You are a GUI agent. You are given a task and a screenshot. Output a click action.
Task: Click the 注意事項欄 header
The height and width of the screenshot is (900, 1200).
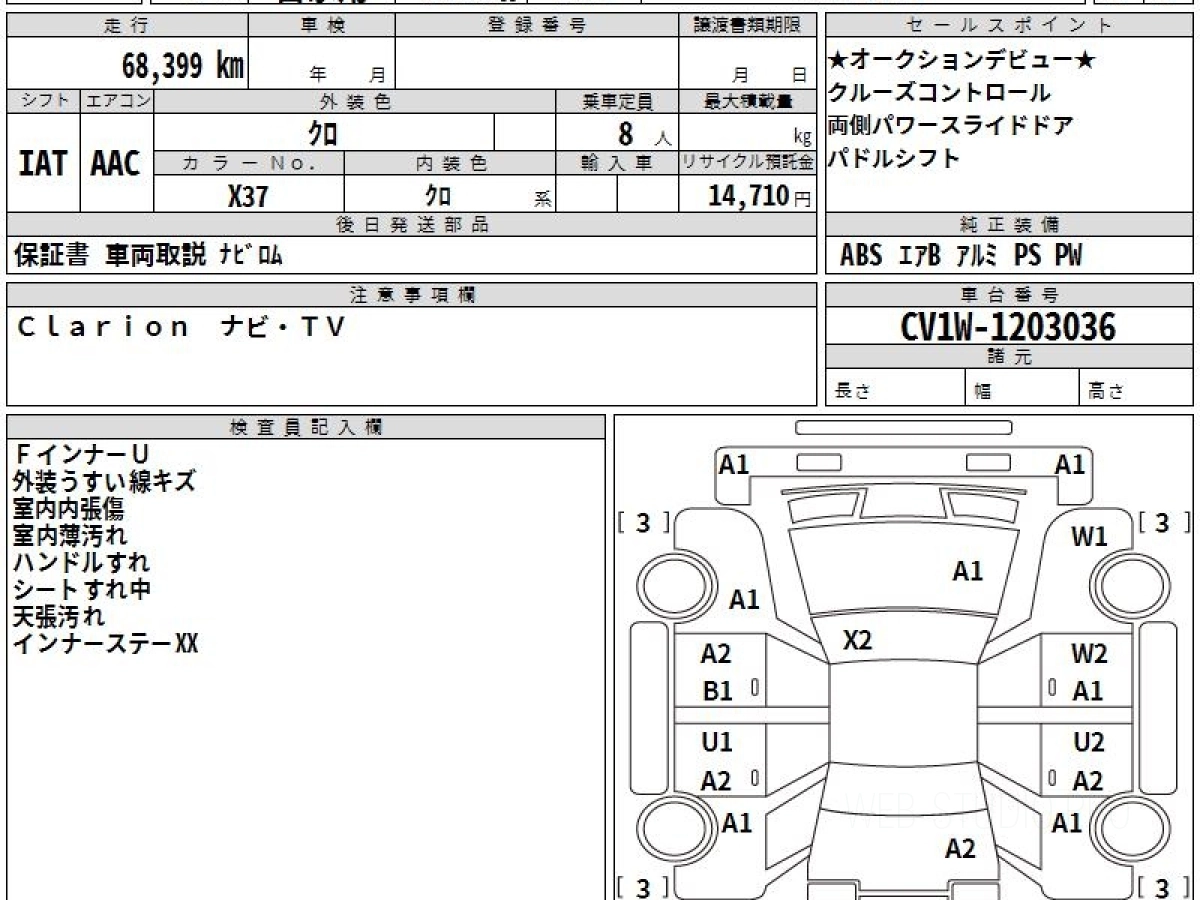(411, 295)
